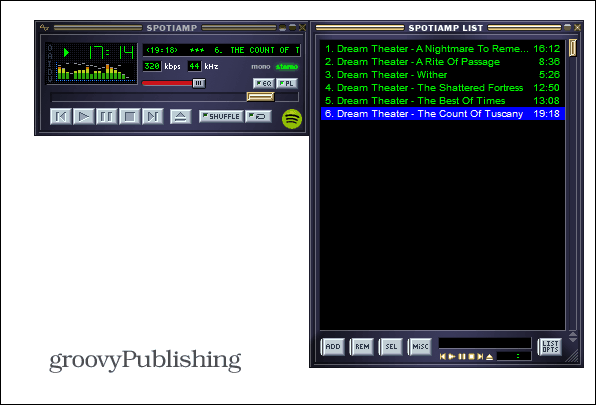The width and height of the screenshot is (596, 405).
Task: Skip to next track in main player
Action: click(152, 116)
